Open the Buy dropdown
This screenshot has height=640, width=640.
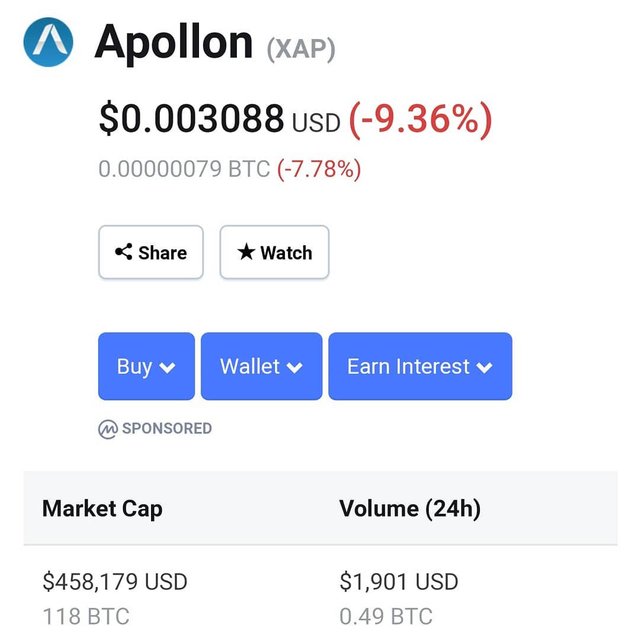click(x=146, y=366)
